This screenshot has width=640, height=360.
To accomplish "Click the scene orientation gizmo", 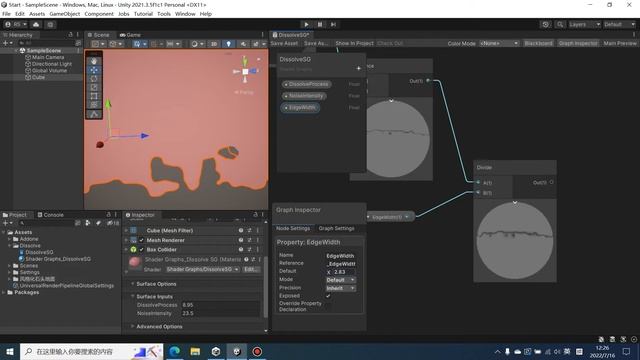I will (x=245, y=71).
